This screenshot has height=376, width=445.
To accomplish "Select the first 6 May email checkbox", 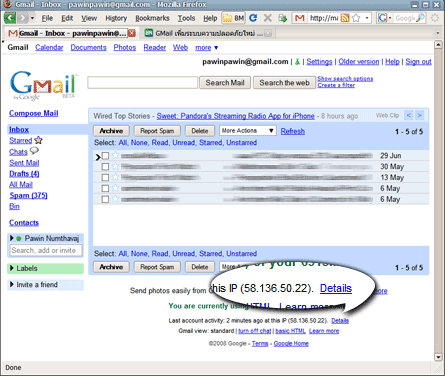I will [105, 188].
